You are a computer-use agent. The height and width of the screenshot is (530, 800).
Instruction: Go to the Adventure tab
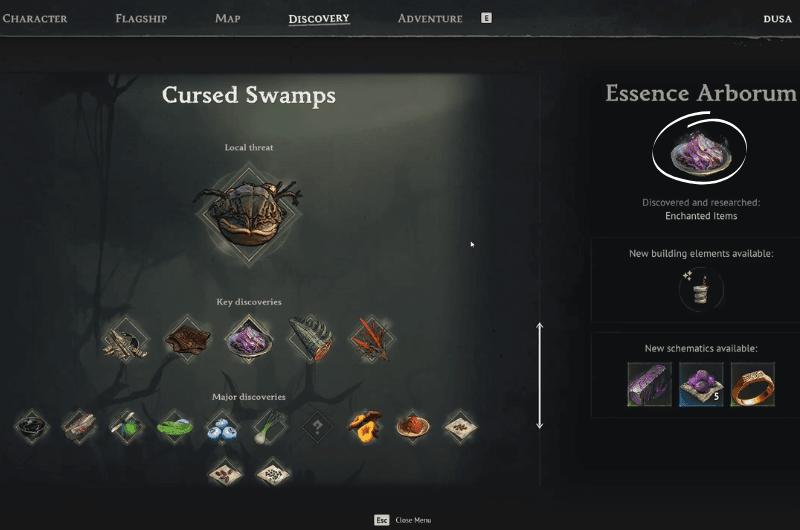tap(430, 19)
